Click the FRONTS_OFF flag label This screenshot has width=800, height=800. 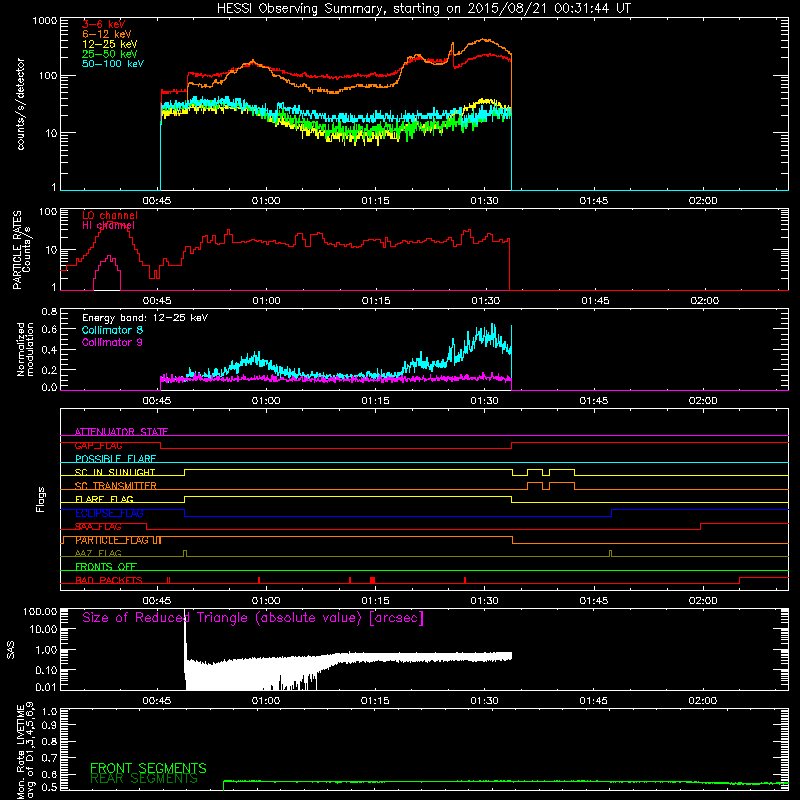106,567
